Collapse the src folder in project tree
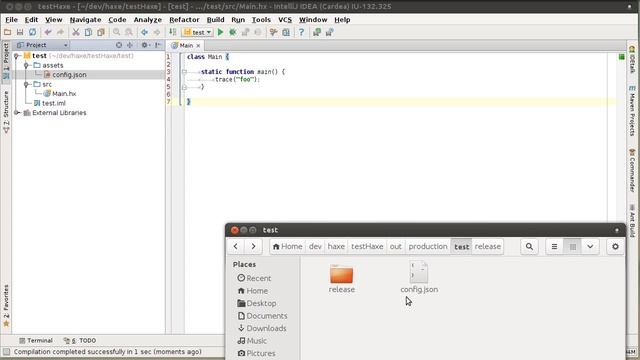The image size is (640, 360). [x=26, y=84]
